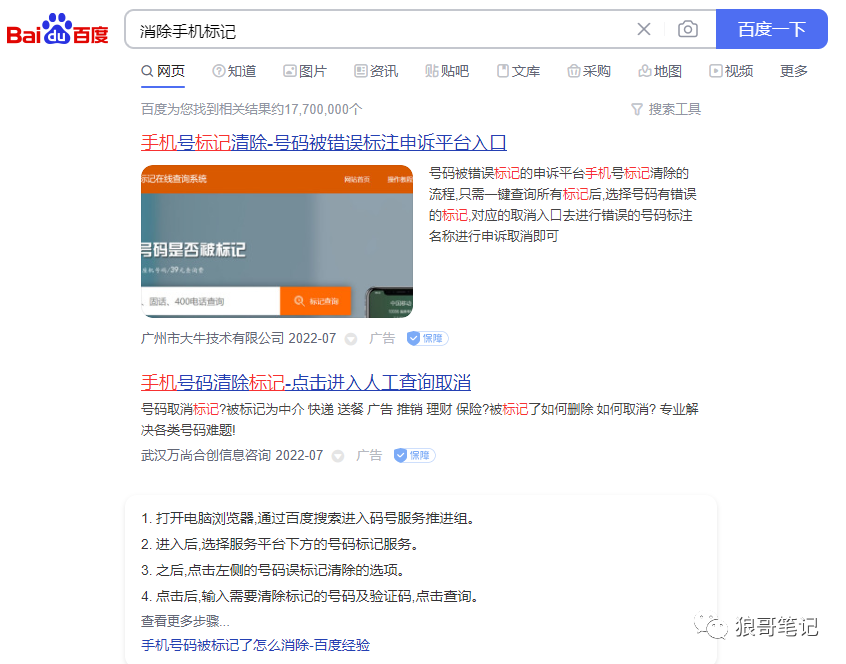846x664 pixels.
Task: Clear the search box with X icon
Action: point(644,29)
